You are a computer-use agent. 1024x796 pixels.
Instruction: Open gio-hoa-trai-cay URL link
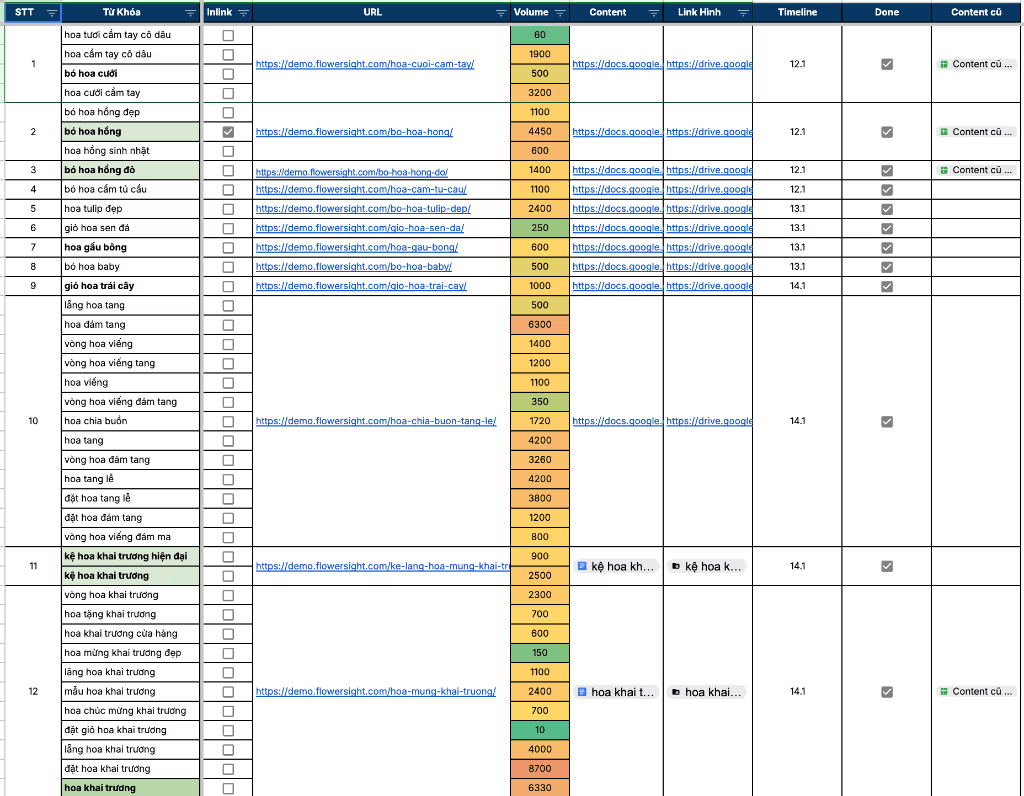361,286
